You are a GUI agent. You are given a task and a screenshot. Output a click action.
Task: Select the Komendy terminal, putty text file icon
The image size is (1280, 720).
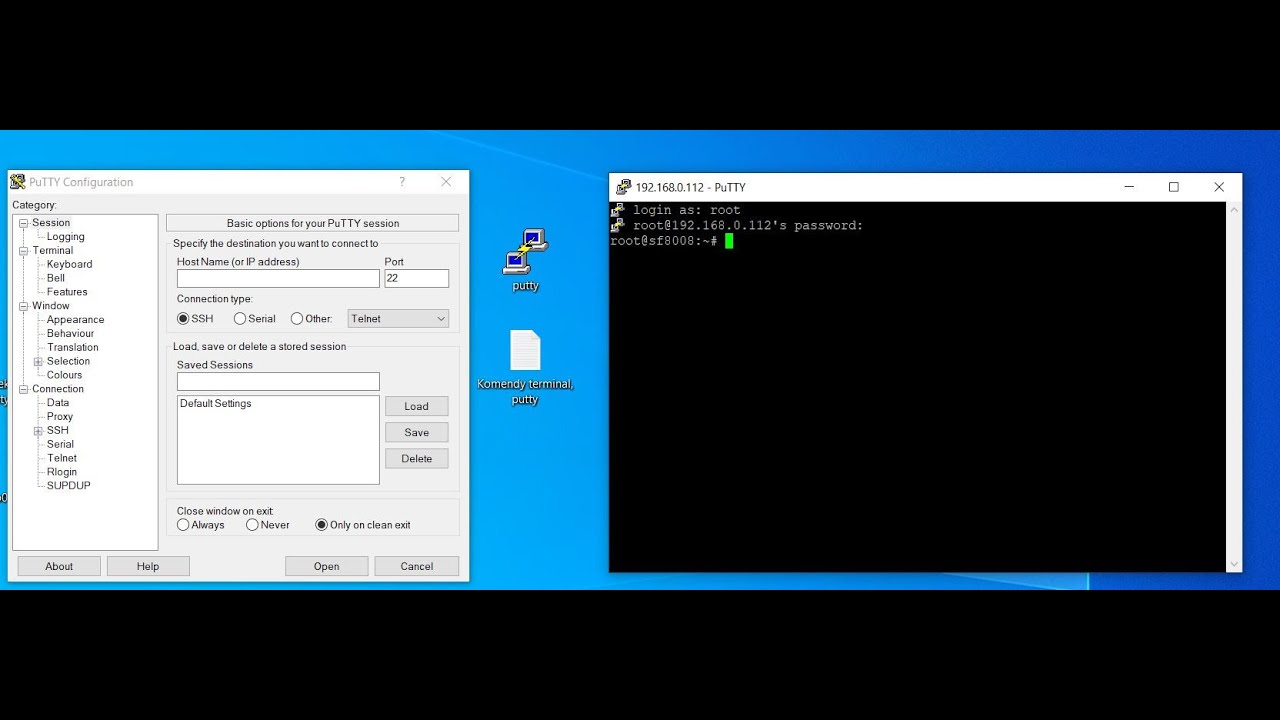click(525, 351)
